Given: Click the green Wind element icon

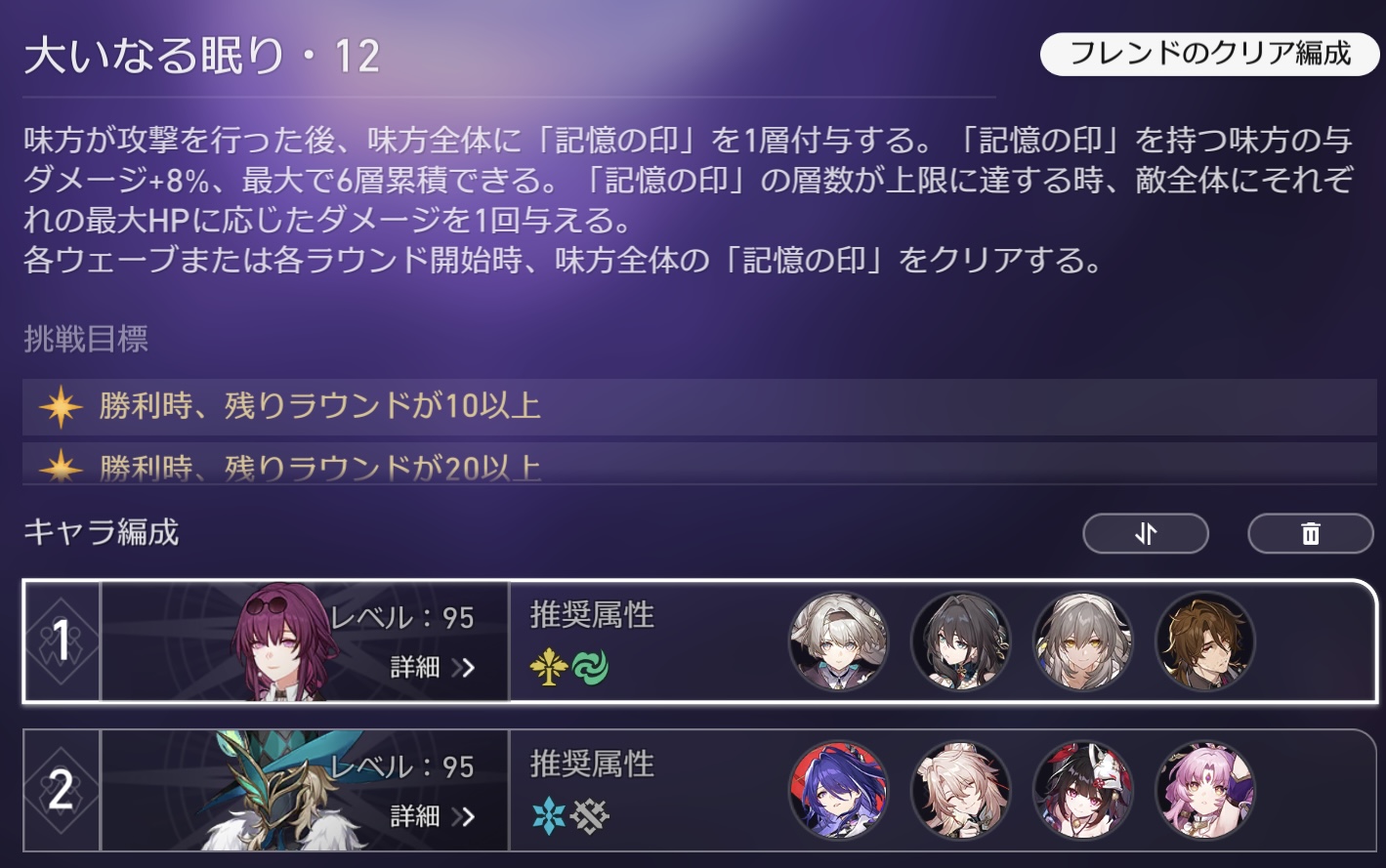Looking at the screenshot, I should click(590, 668).
